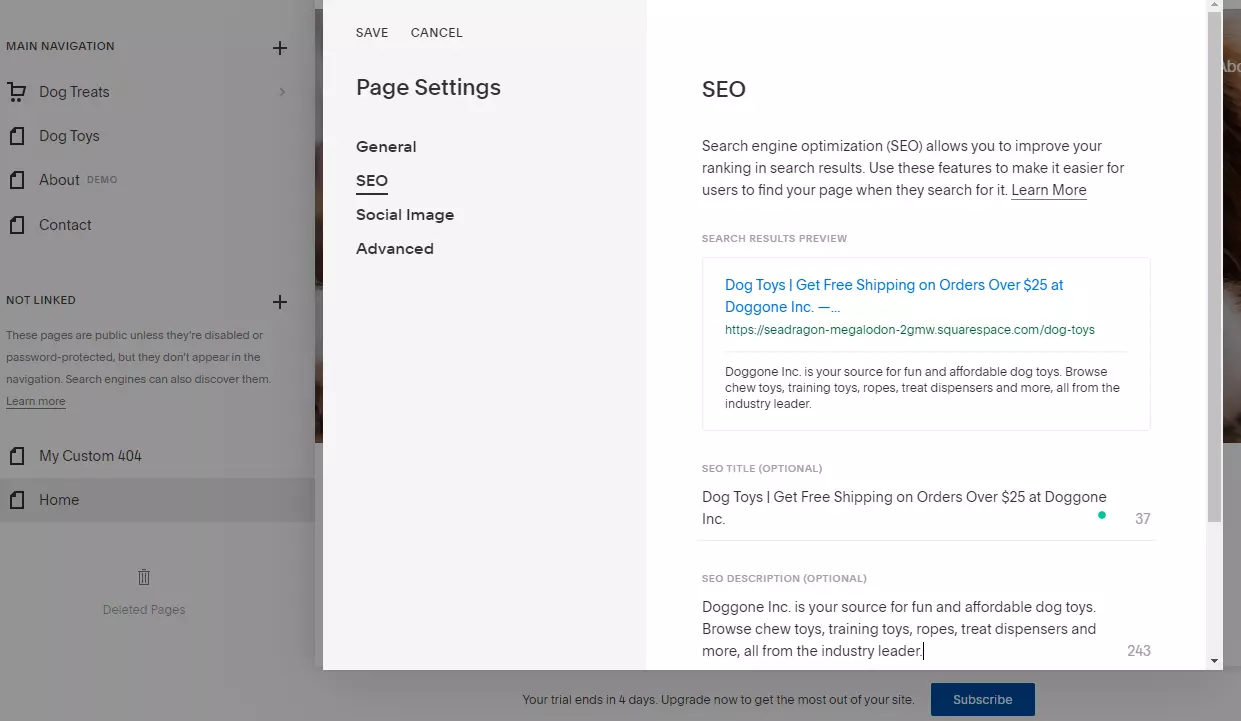The image size is (1241, 721).
Task: Save the page settings
Action: click(372, 33)
